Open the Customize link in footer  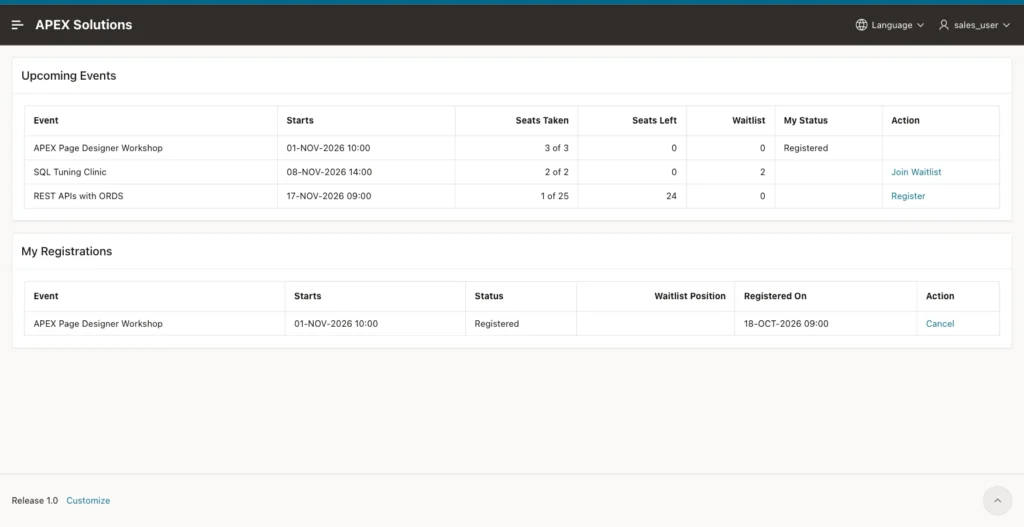point(88,501)
